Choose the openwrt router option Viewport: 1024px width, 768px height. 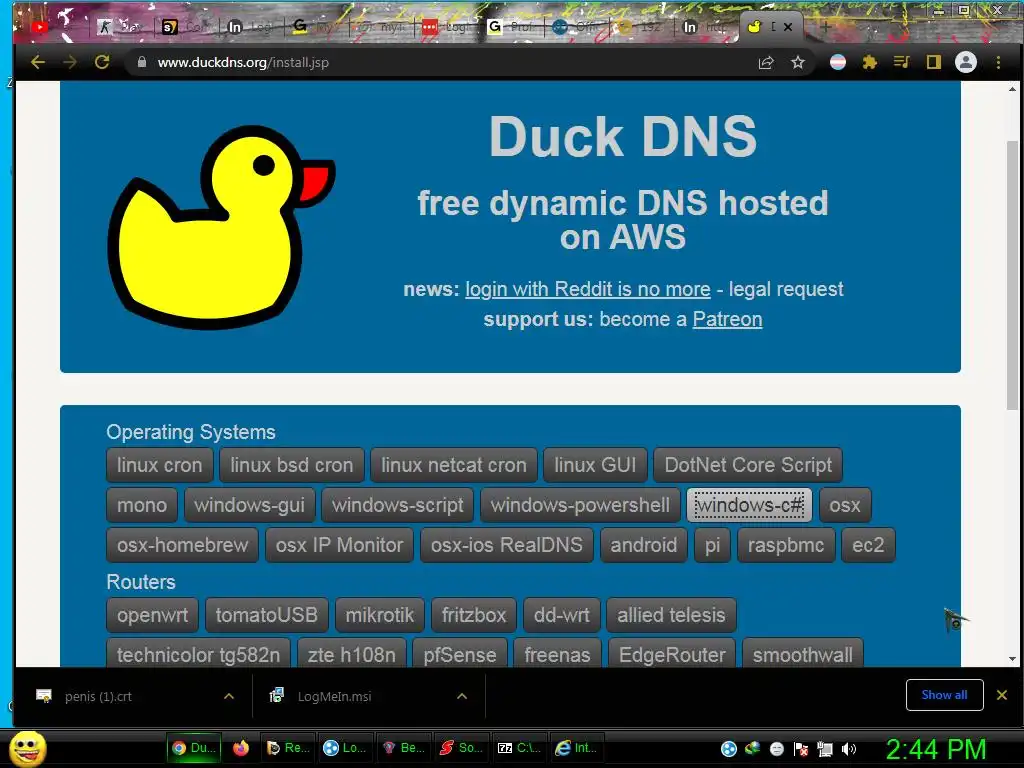pos(152,615)
